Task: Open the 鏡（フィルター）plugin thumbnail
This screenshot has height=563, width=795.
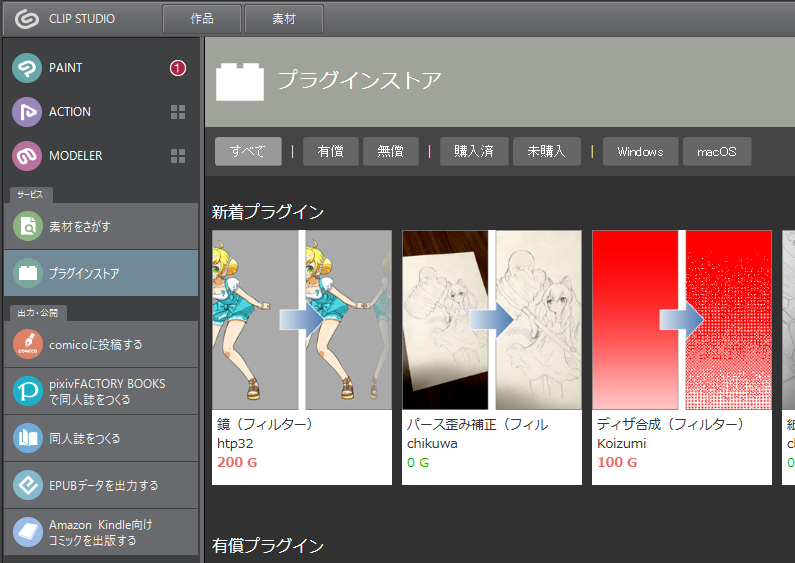Action: point(302,320)
